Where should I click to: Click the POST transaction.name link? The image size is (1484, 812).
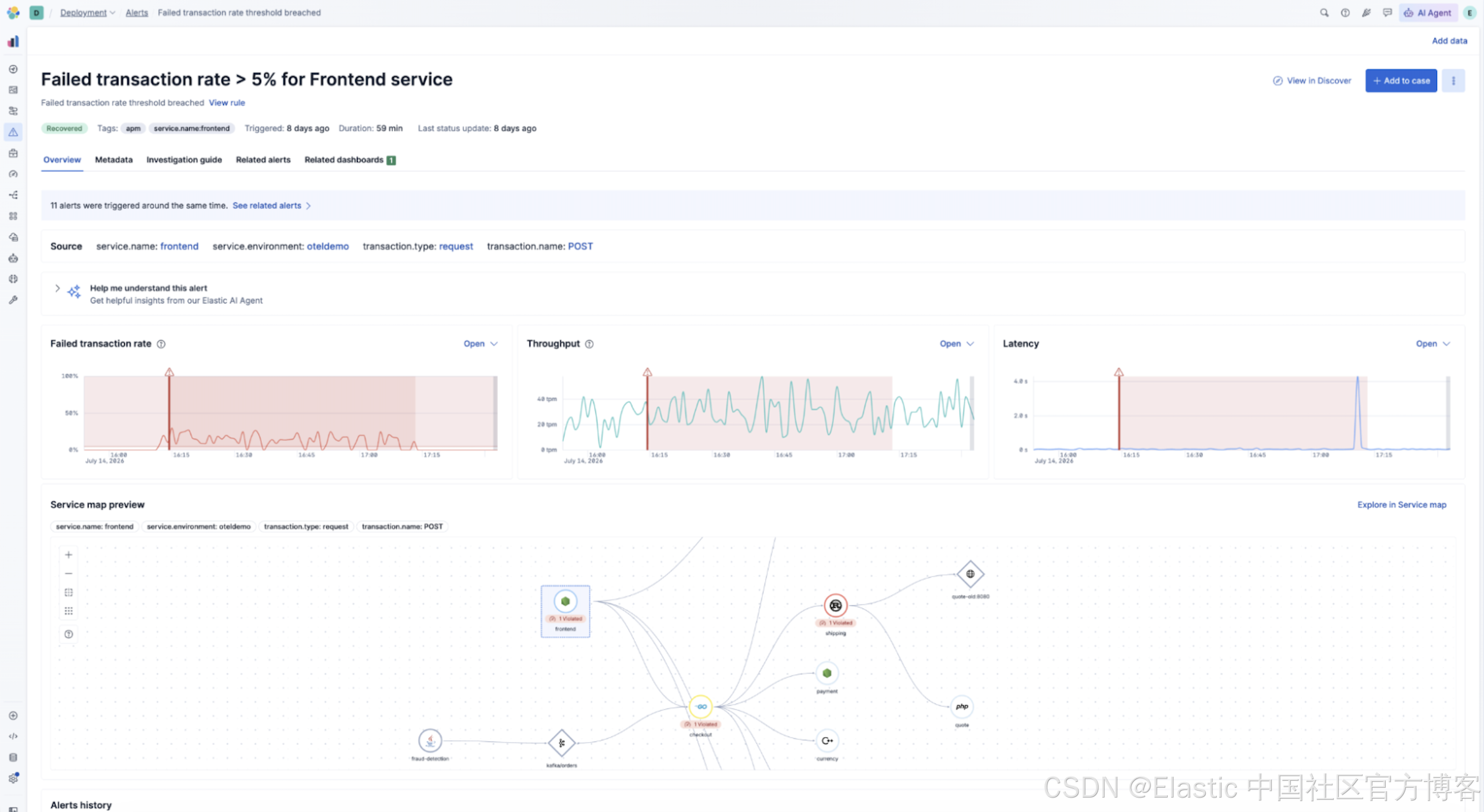coord(580,246)
